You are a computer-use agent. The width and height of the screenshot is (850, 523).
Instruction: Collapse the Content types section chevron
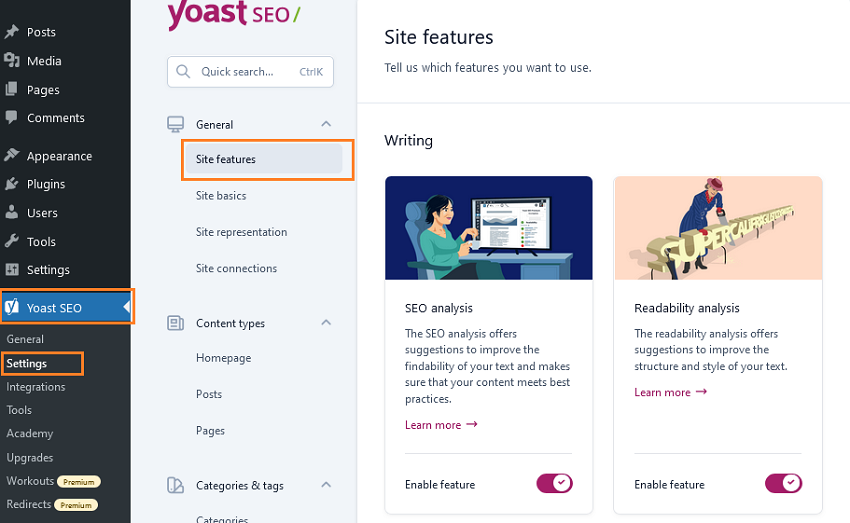(x=326, y=322)
